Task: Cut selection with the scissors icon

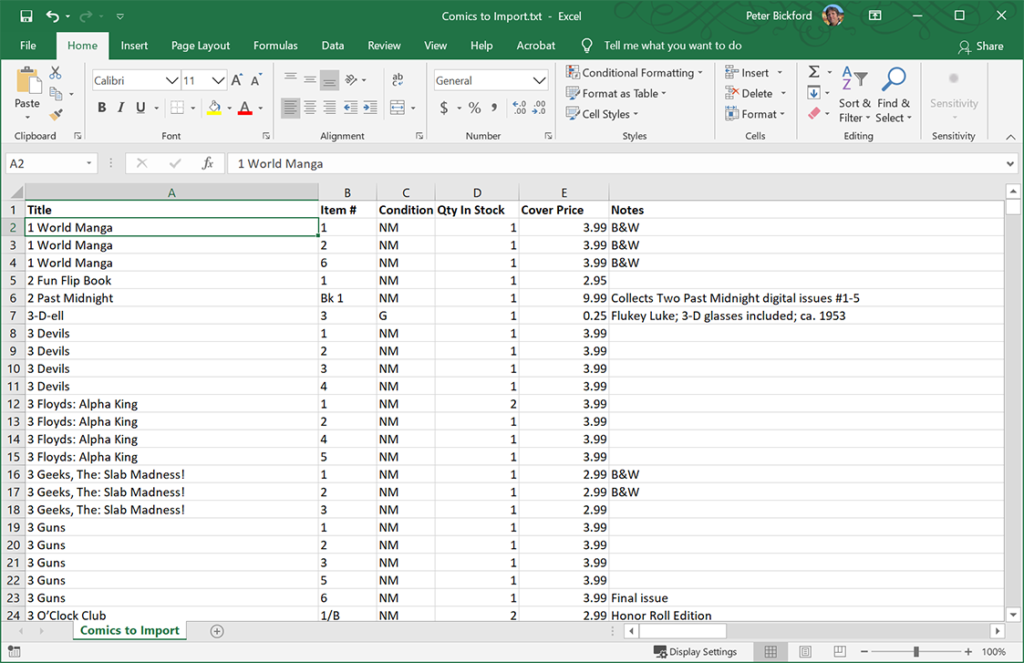Action: tap(56, 73)
